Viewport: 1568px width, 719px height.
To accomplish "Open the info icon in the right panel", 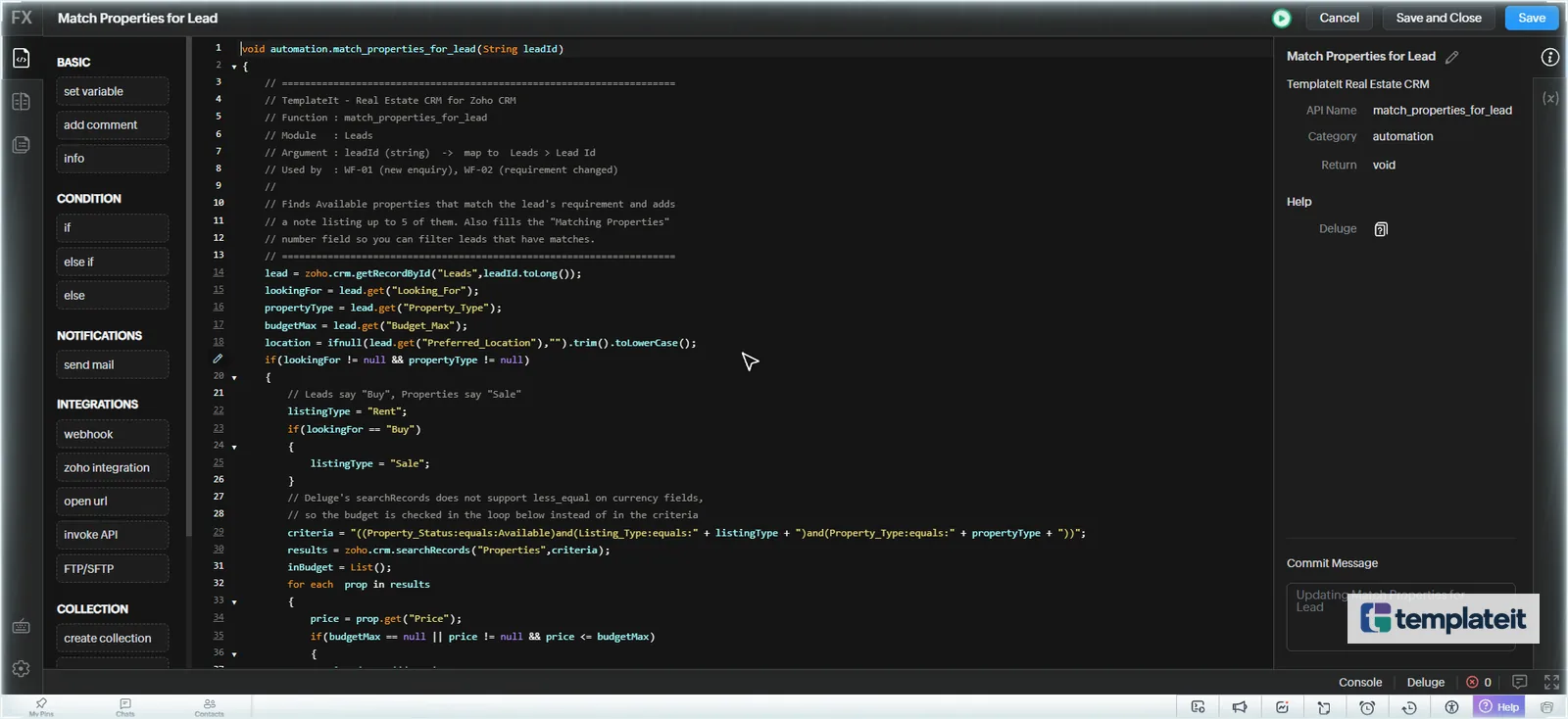I will pos(1549,57).
